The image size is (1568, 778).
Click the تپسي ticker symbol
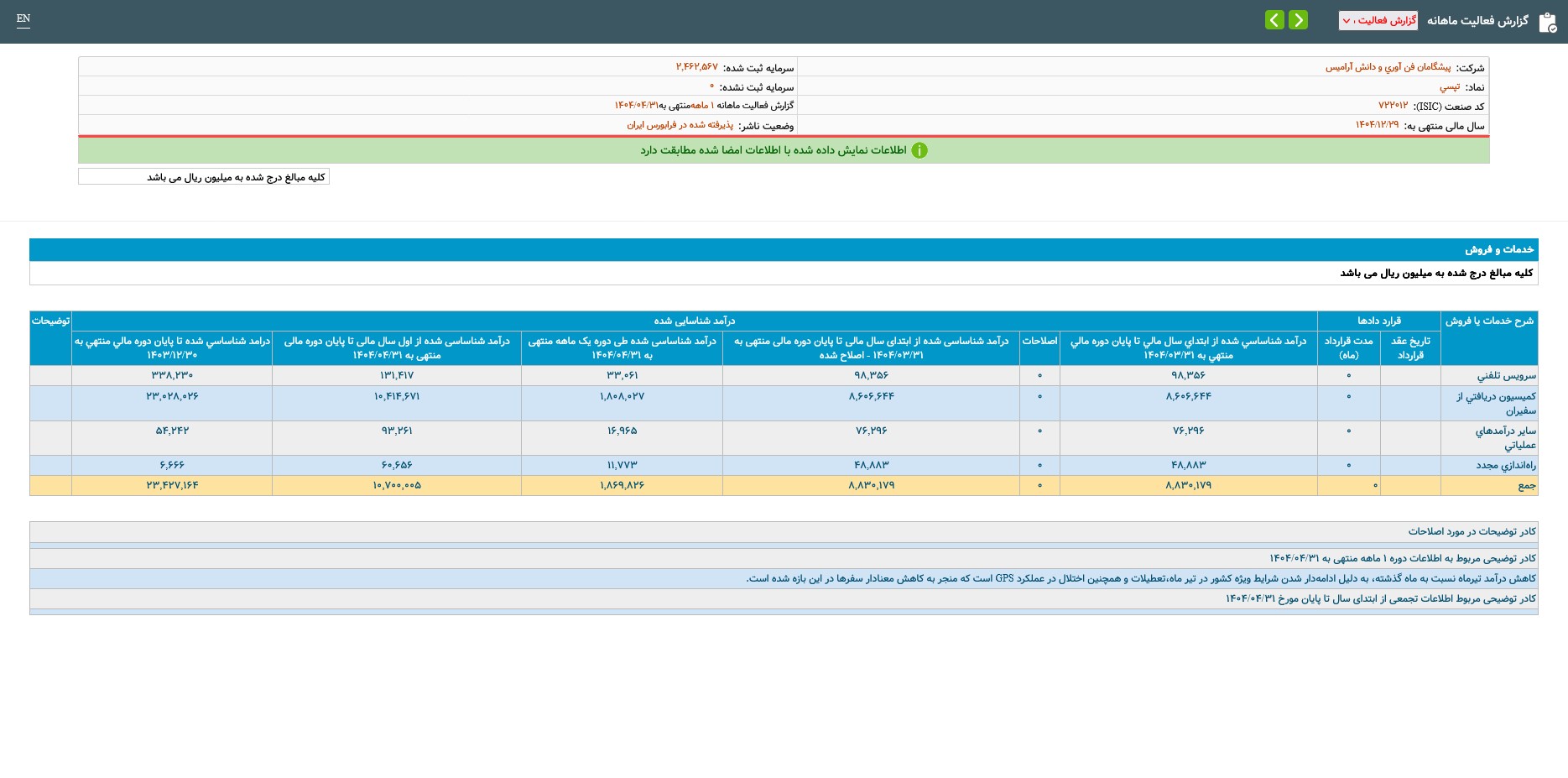click(x=1449, y=86)
